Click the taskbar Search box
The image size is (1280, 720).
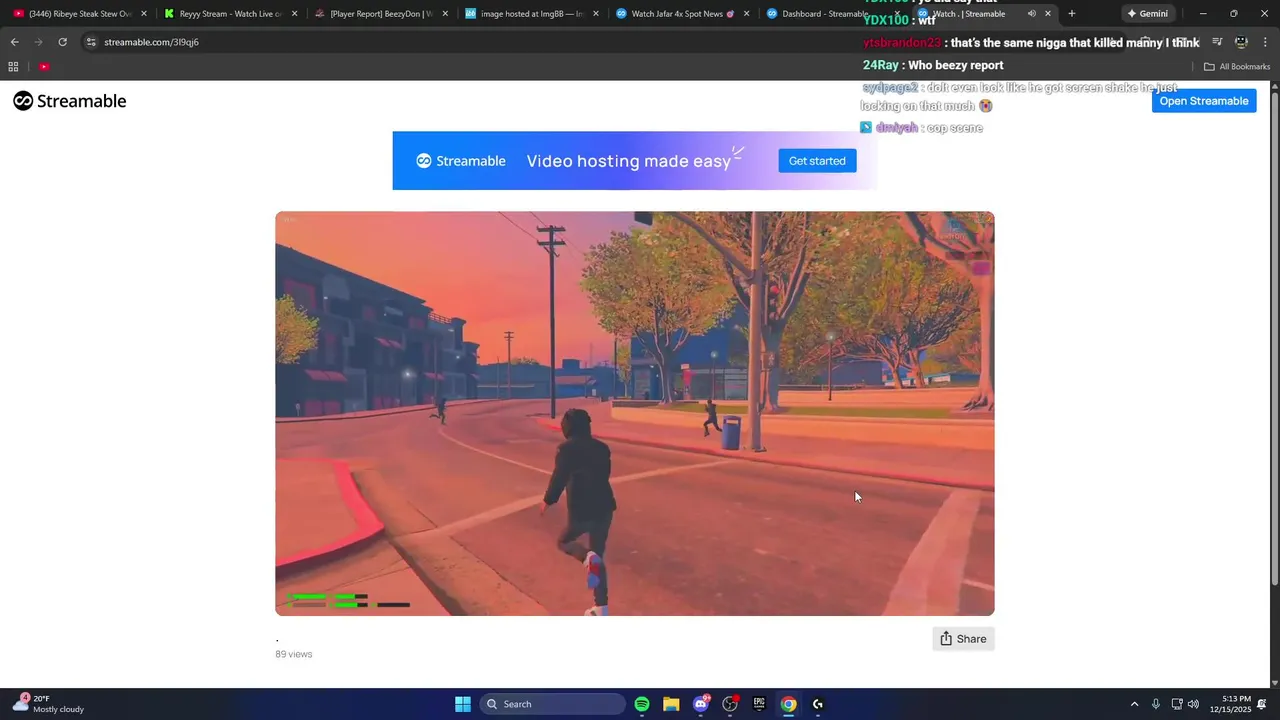pyautogui.click(x=552, y=704)
